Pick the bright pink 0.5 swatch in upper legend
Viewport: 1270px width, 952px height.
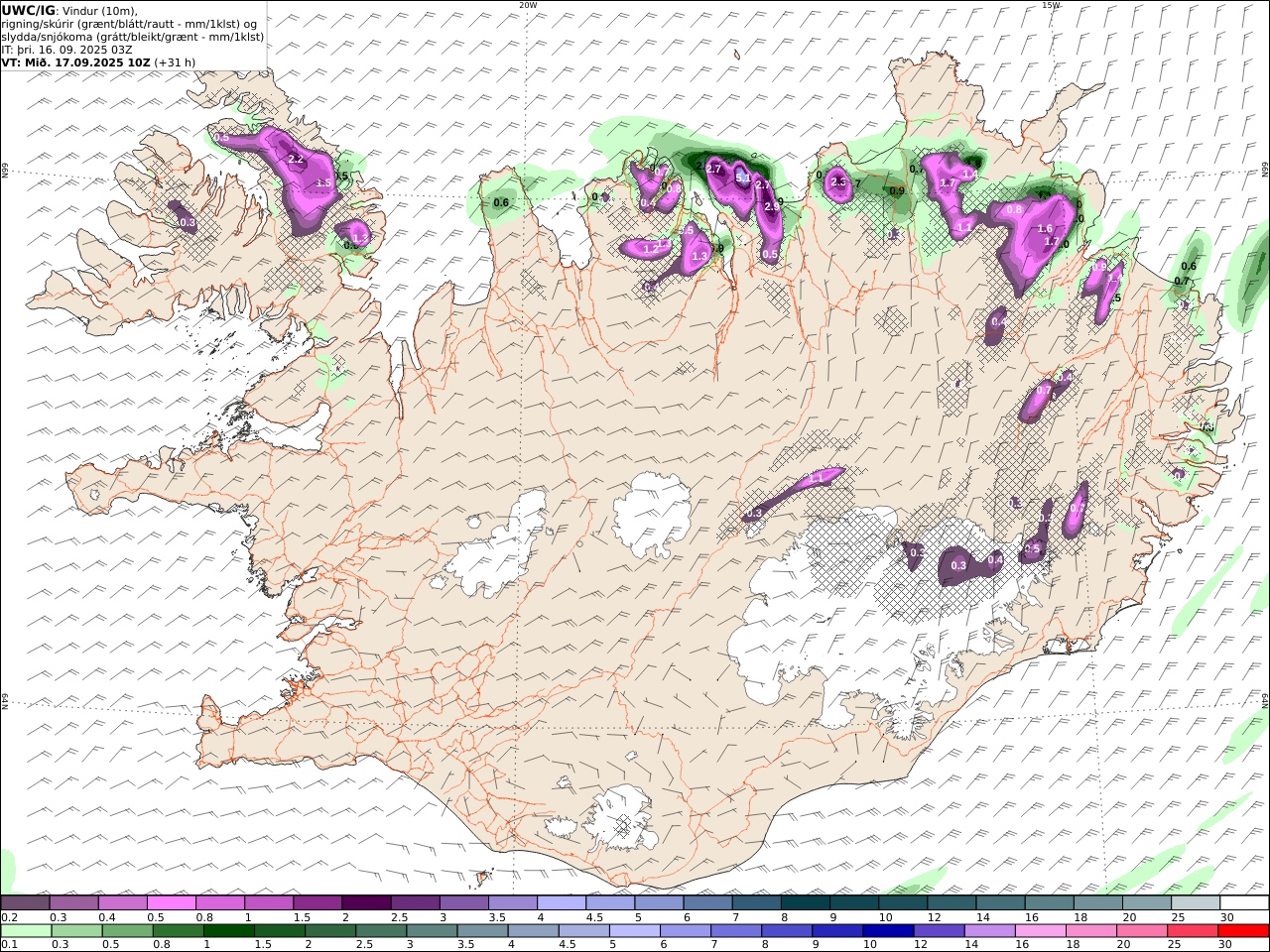[171, 903]
